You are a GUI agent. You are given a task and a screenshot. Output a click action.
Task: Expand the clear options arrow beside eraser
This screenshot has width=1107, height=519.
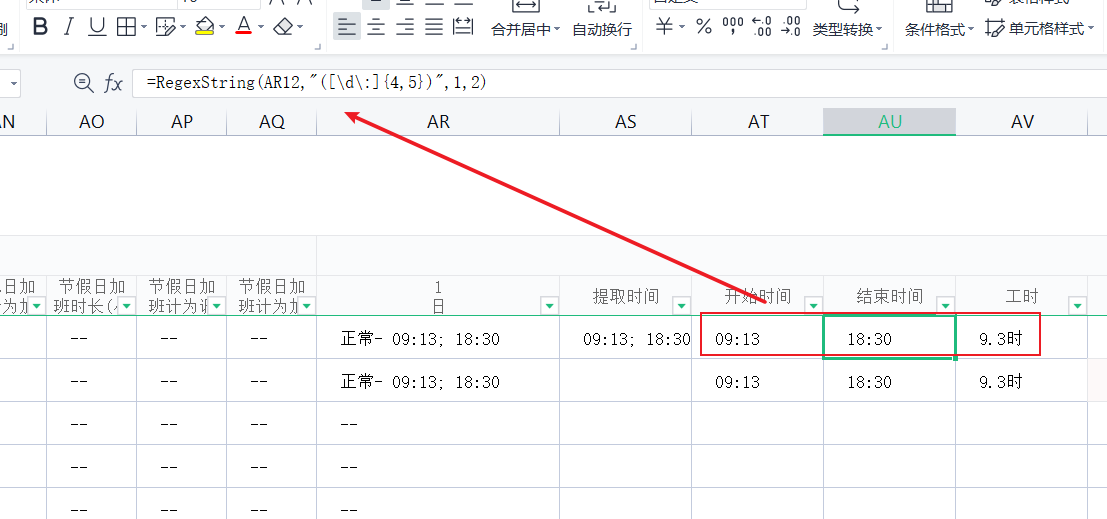300,28
